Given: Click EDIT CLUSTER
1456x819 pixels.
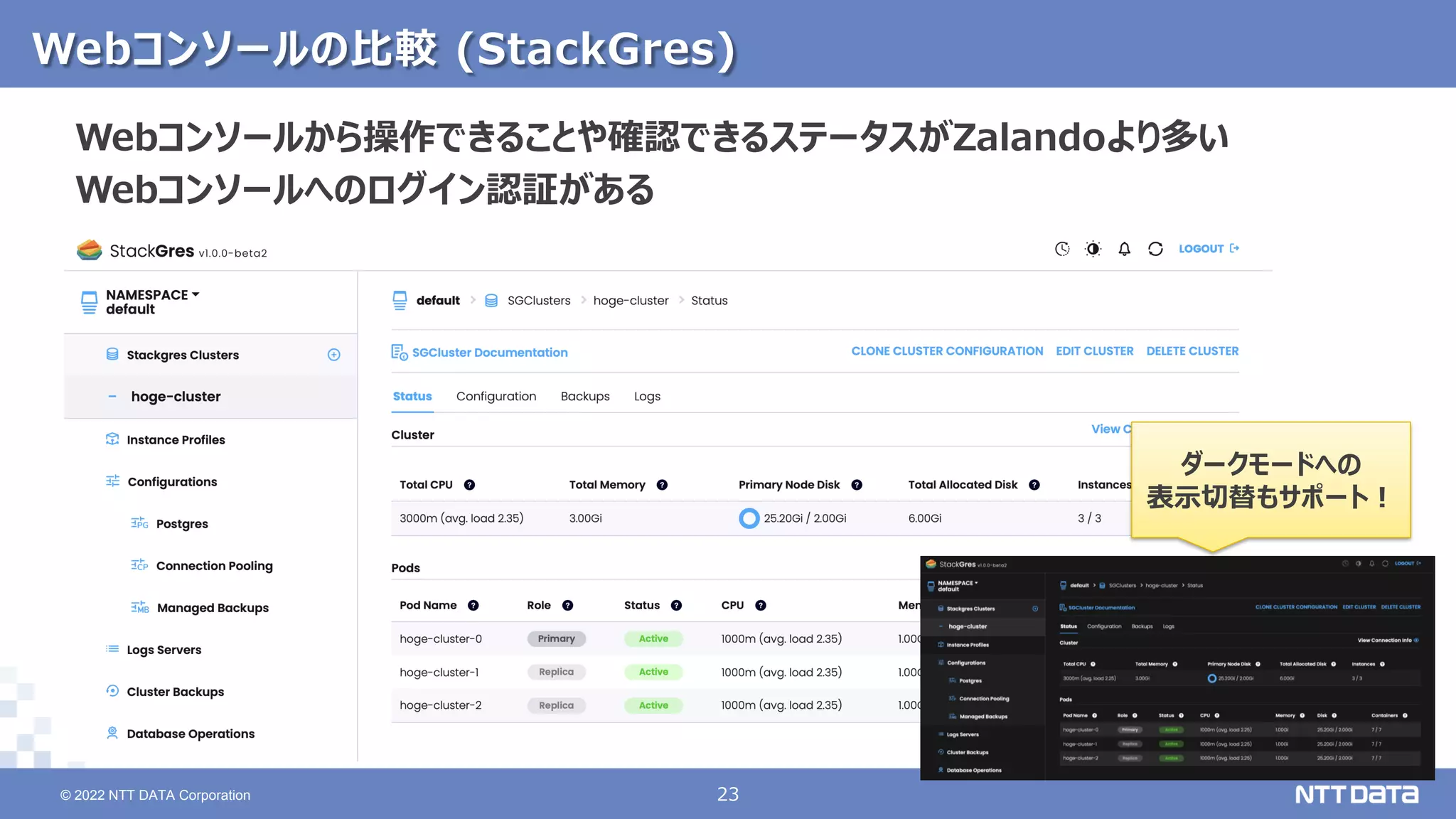Looking at the screenshot, I should pos(1094,351).
